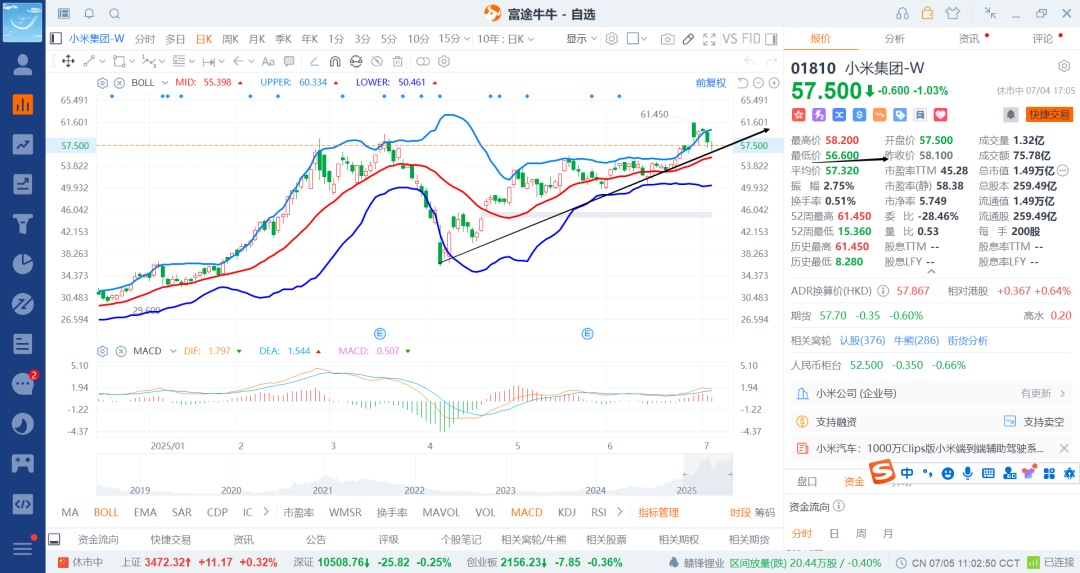Click the price alert bell icon
1080x573 pixels.
[1010, 115]
